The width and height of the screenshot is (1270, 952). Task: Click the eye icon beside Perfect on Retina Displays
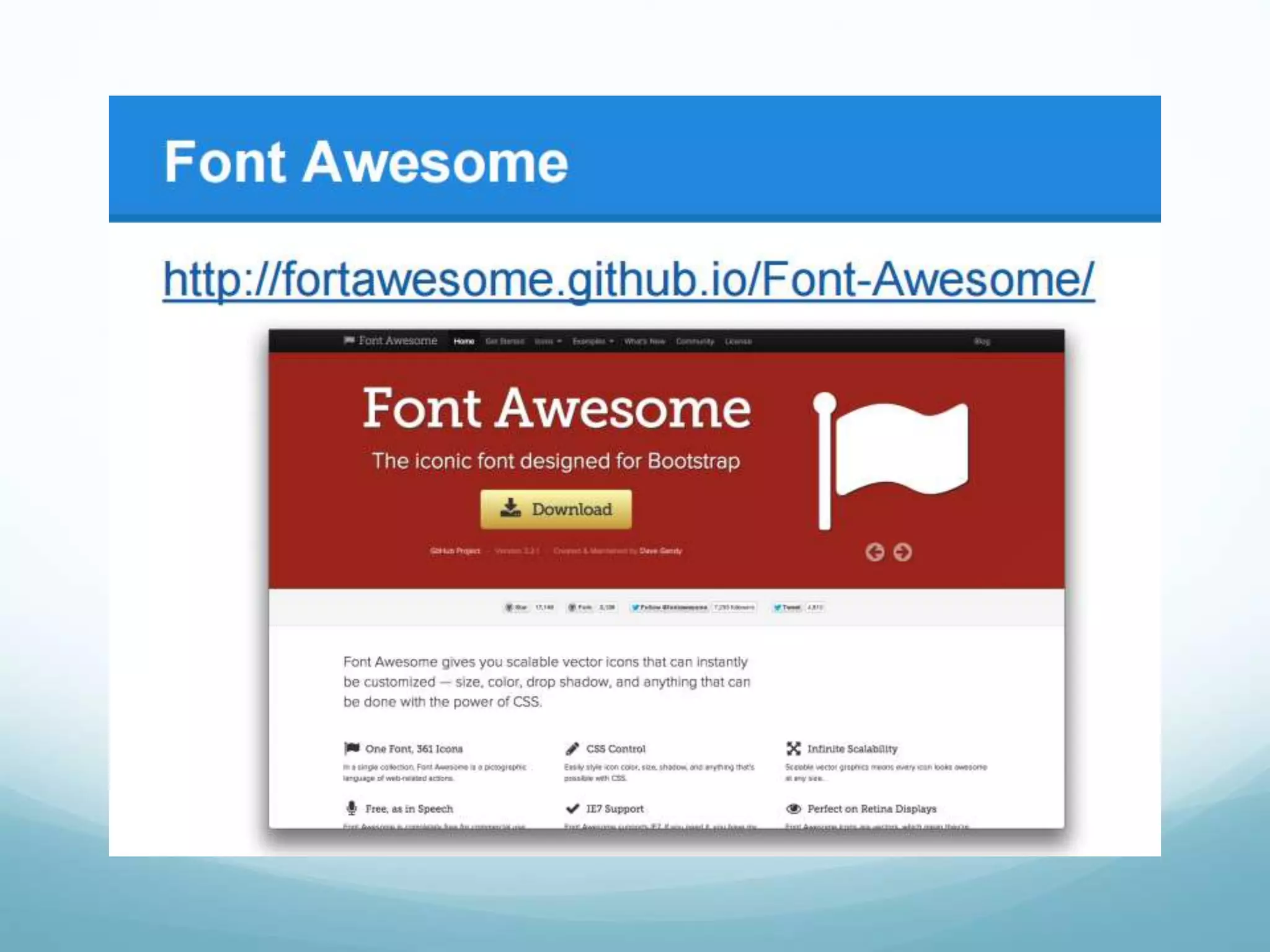(x=793, y=808)
